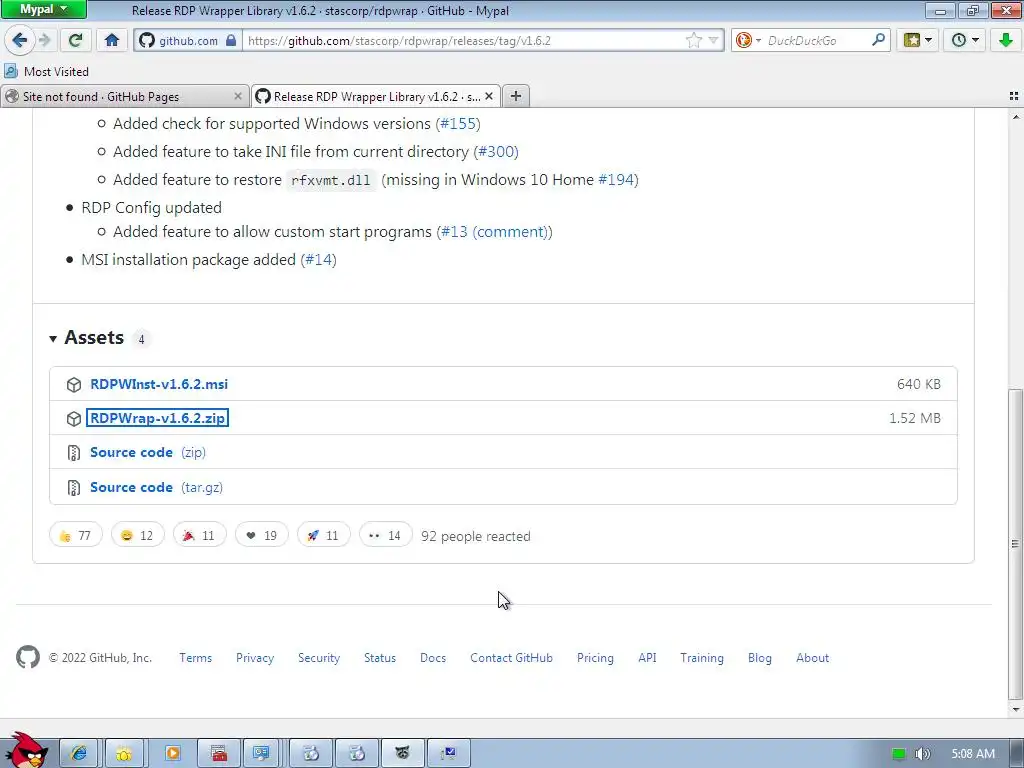Screen dimensions: 1024x768
Task: Open the media player taskbar icon
Action: tap(172, 754)
